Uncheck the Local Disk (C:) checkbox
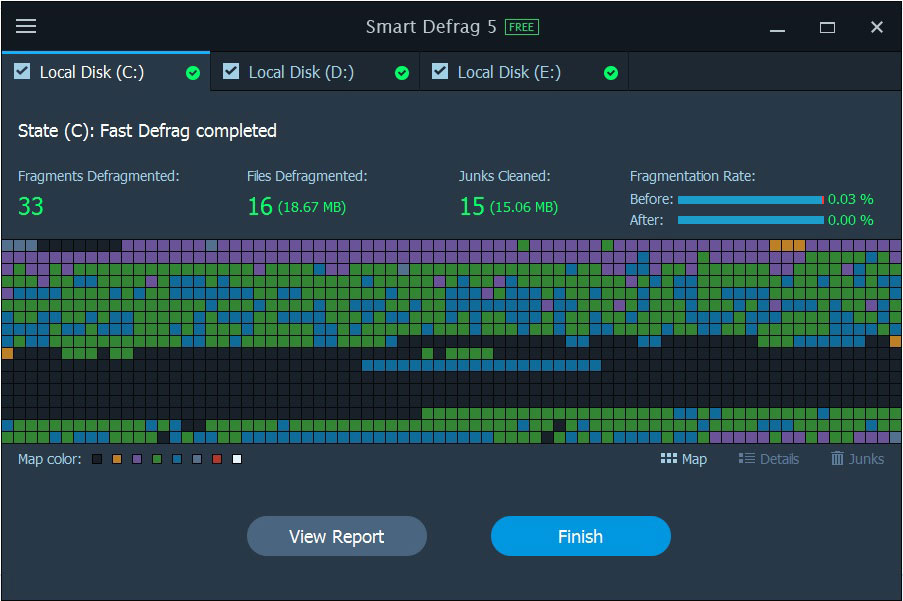This screenshot has width=903, height=601. click(x=22, y=71)
